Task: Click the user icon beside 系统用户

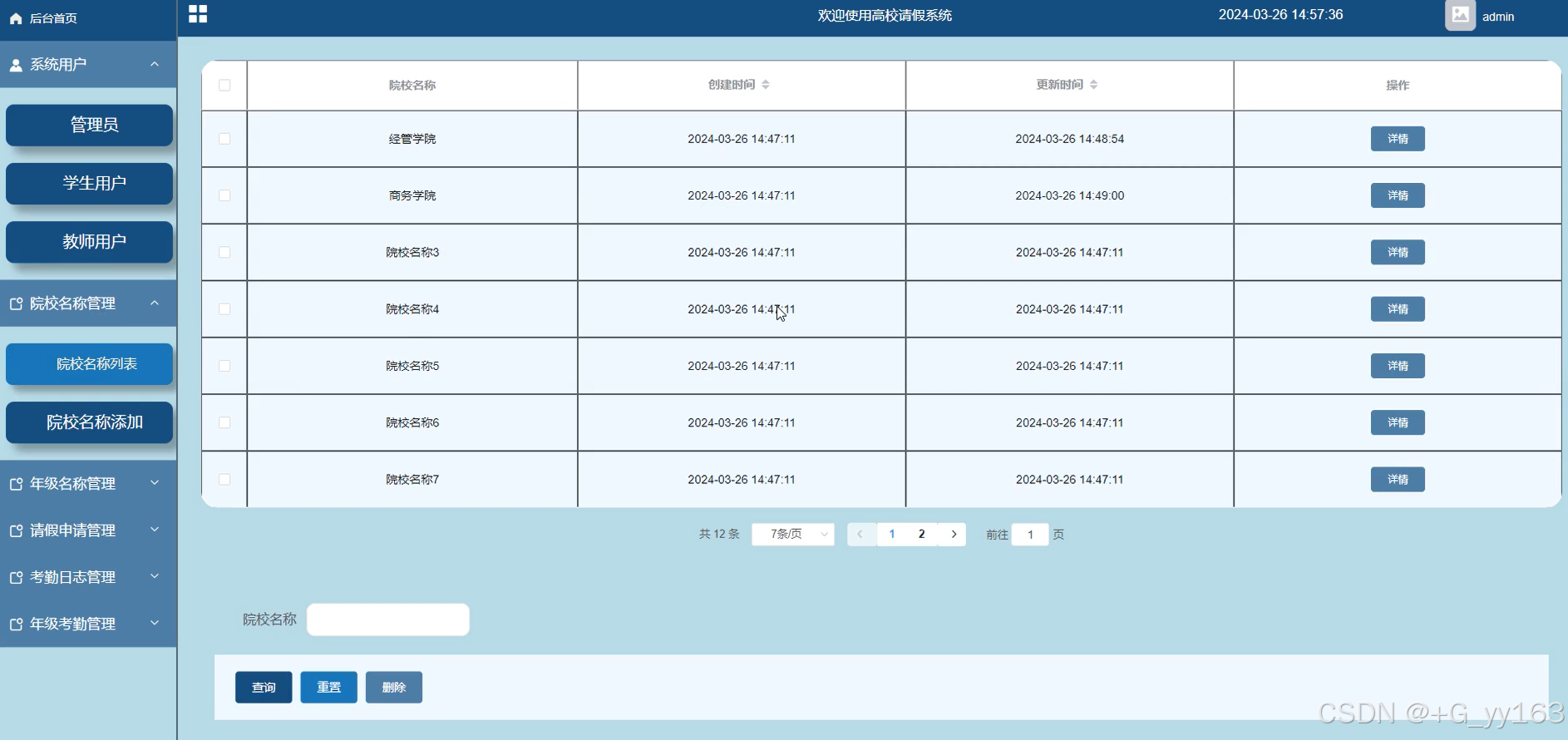Action: 16,65
